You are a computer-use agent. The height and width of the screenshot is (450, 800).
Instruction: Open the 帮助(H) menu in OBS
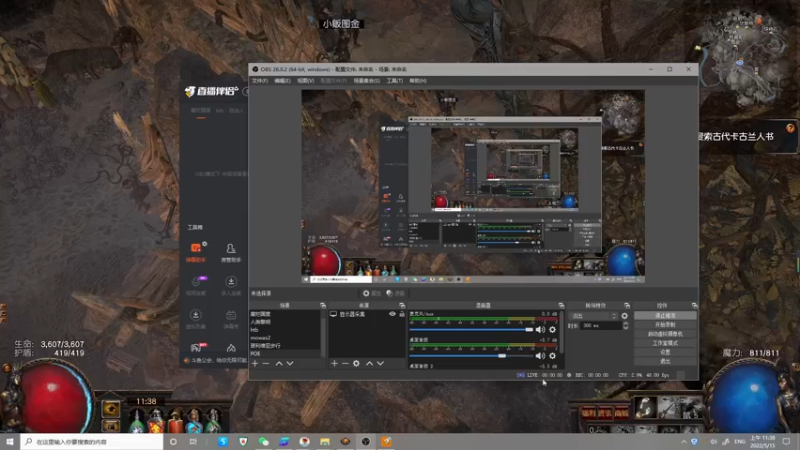pyautogui.click(x=418, y=81)
